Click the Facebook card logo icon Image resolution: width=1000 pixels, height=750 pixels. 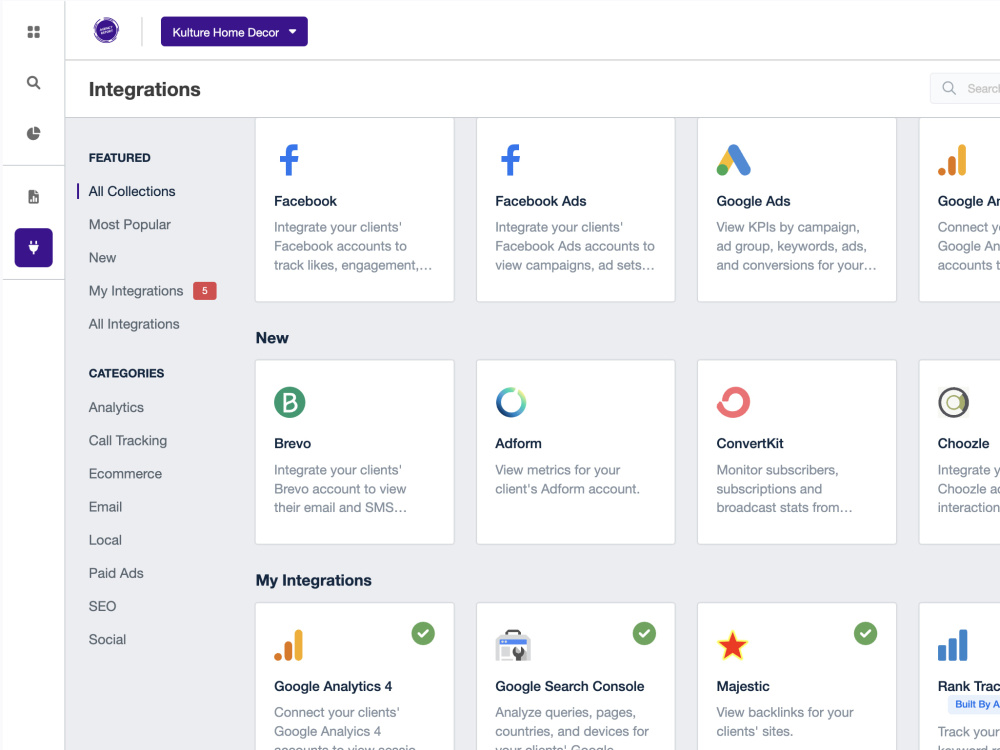tap(289, 159)
